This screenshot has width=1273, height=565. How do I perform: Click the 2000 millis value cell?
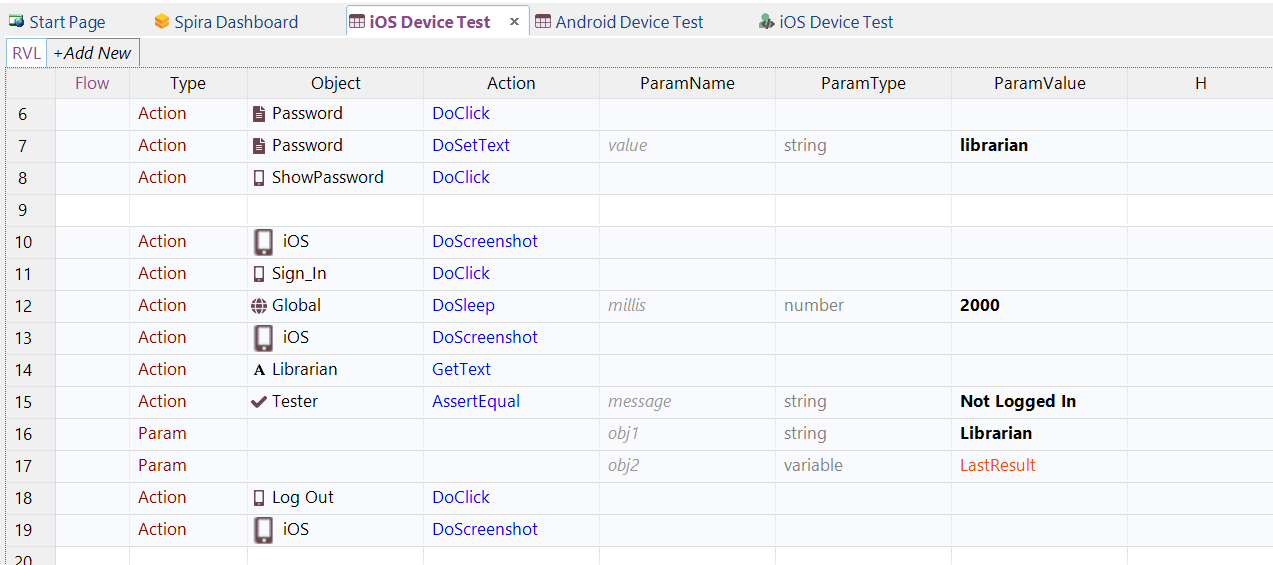[x=1039, y=306]
